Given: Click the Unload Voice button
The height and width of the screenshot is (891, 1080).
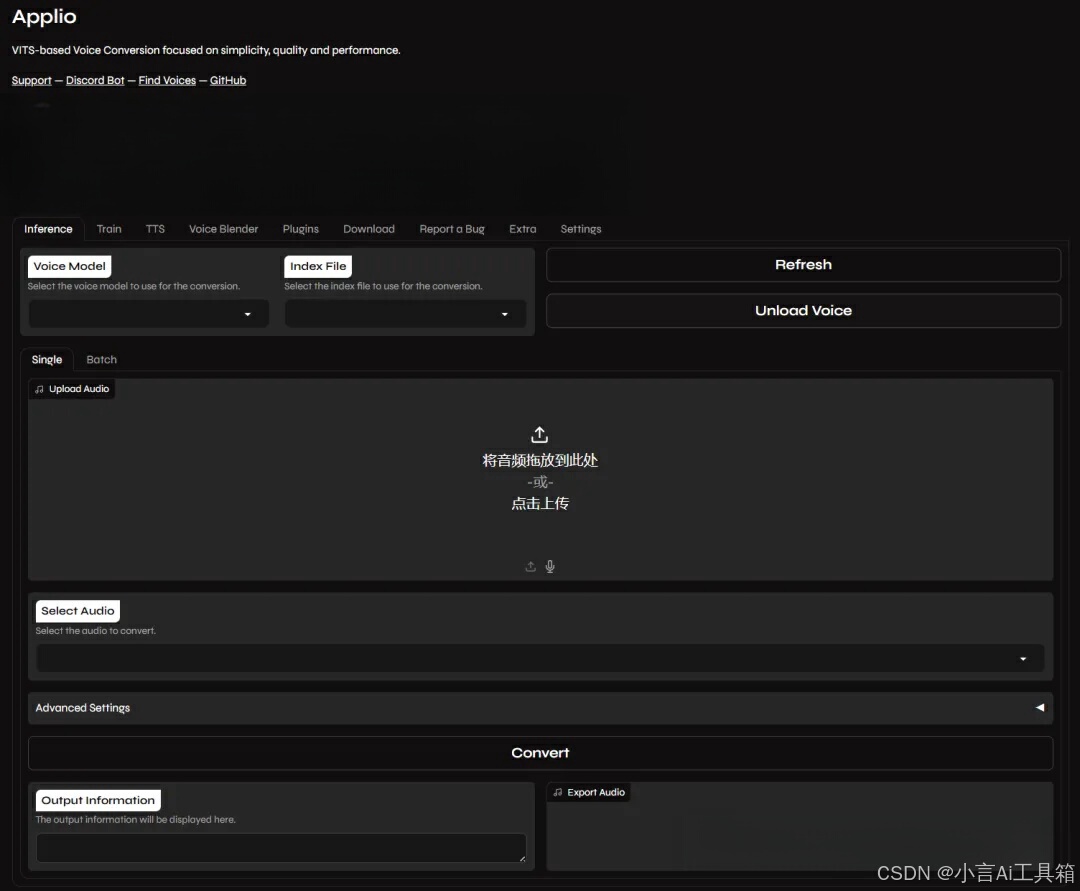Looking at the screenshot, I should pos(803,311).
